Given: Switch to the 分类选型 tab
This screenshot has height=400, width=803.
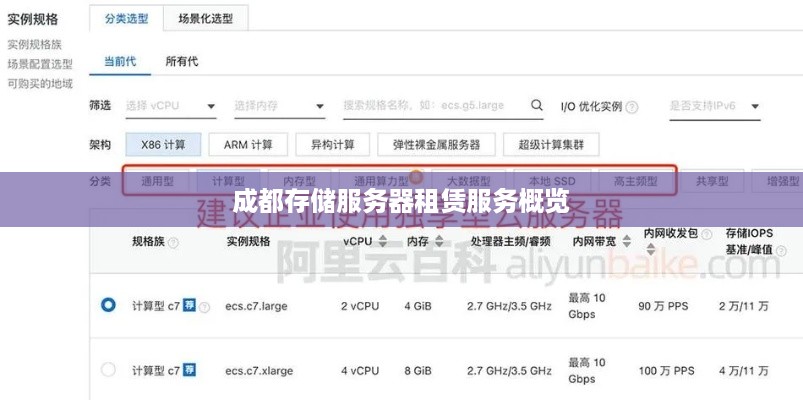Looking at the screenshot, I should (x=126, y=18).
